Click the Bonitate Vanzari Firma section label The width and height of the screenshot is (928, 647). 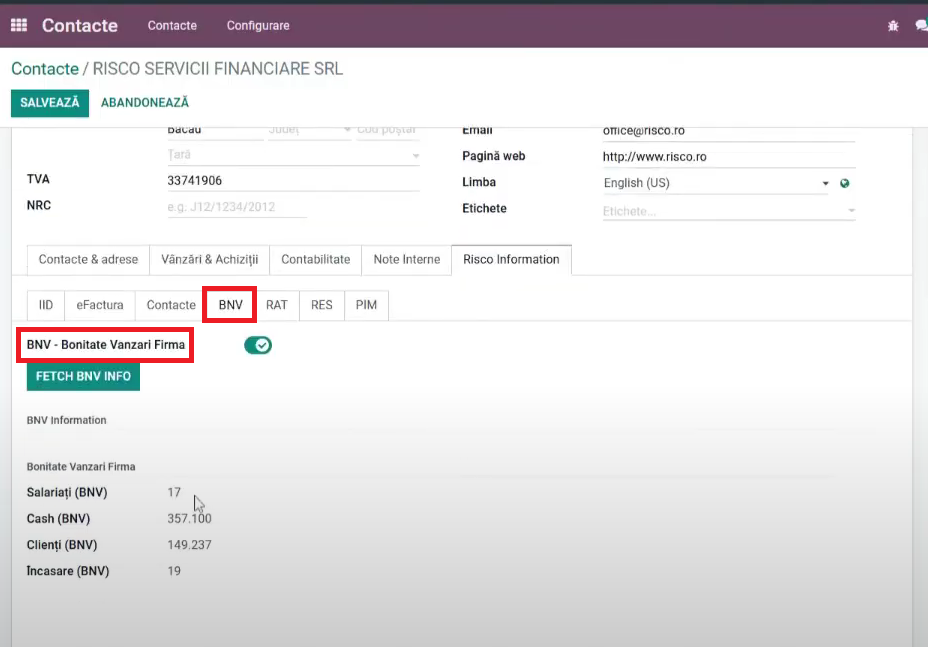tap(81, 466)
